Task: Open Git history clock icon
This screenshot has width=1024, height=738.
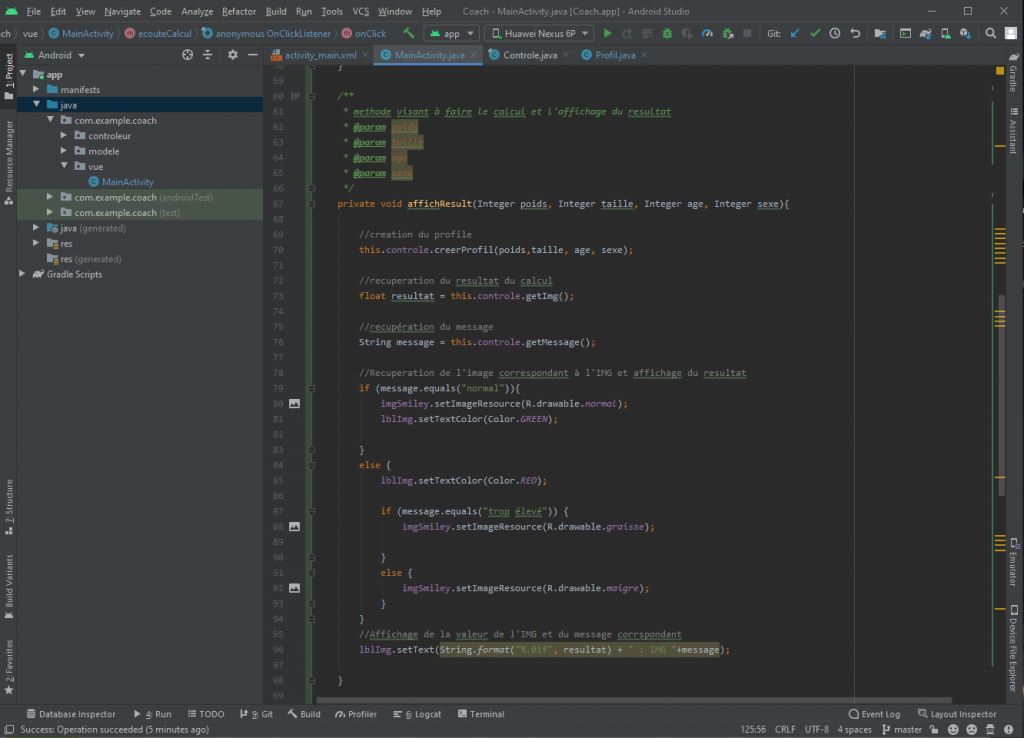Action: point(834,33)
